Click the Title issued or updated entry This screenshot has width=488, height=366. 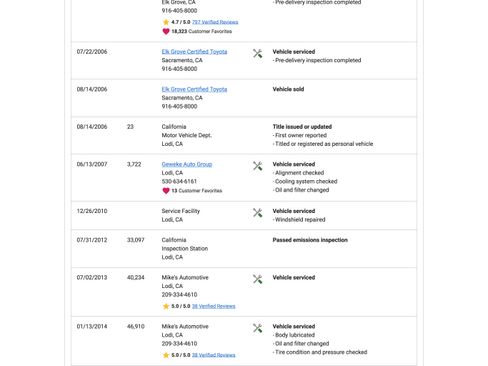[302, 127]
